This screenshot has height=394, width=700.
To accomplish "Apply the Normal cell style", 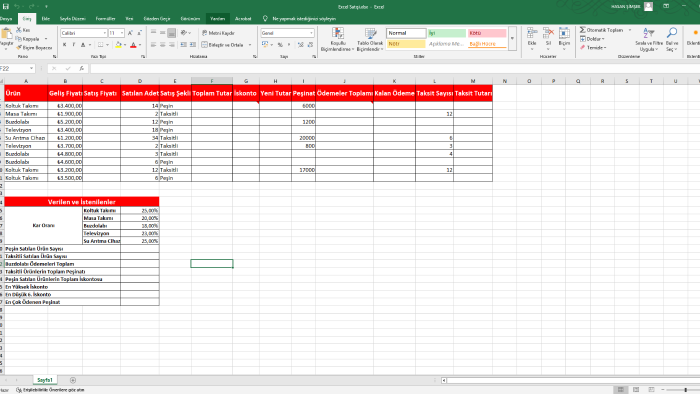I will [x=406, y=33].
